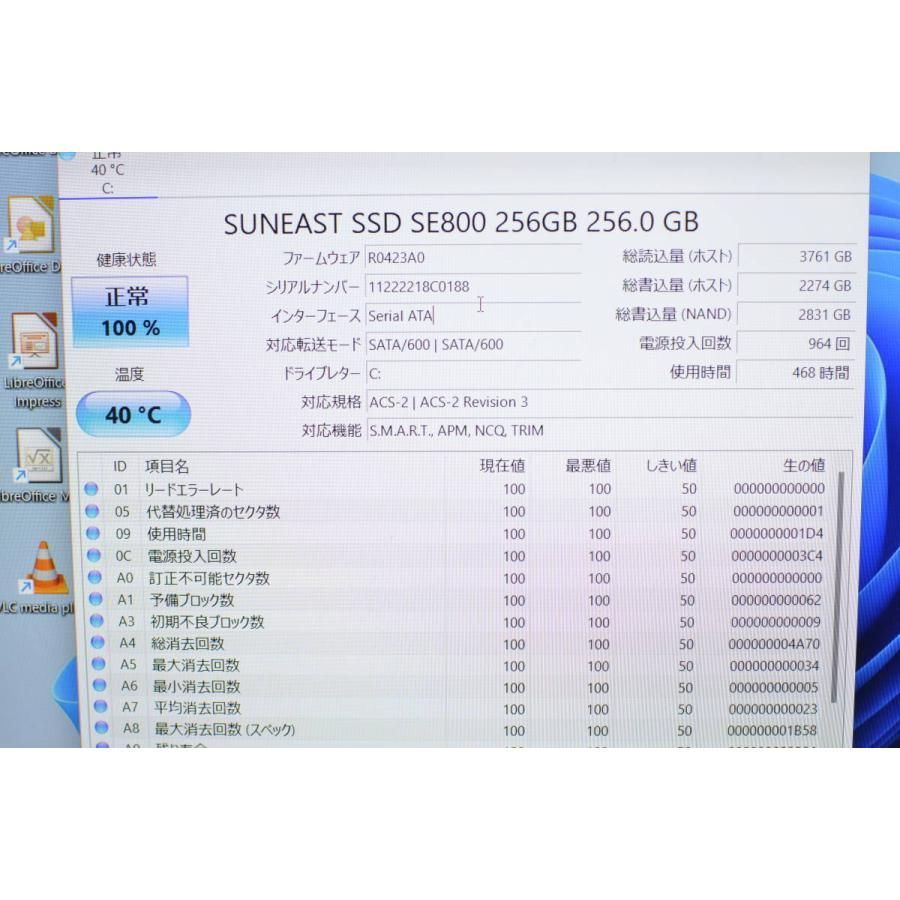
Task: Click raw value 000000001B58
Action: (772, 730)
